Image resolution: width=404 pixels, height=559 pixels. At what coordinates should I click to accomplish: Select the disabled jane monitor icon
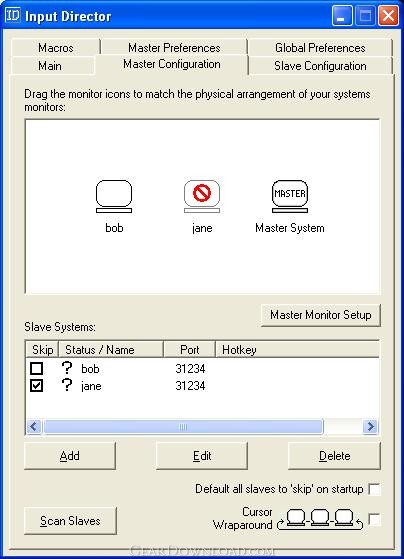(202, 196)
